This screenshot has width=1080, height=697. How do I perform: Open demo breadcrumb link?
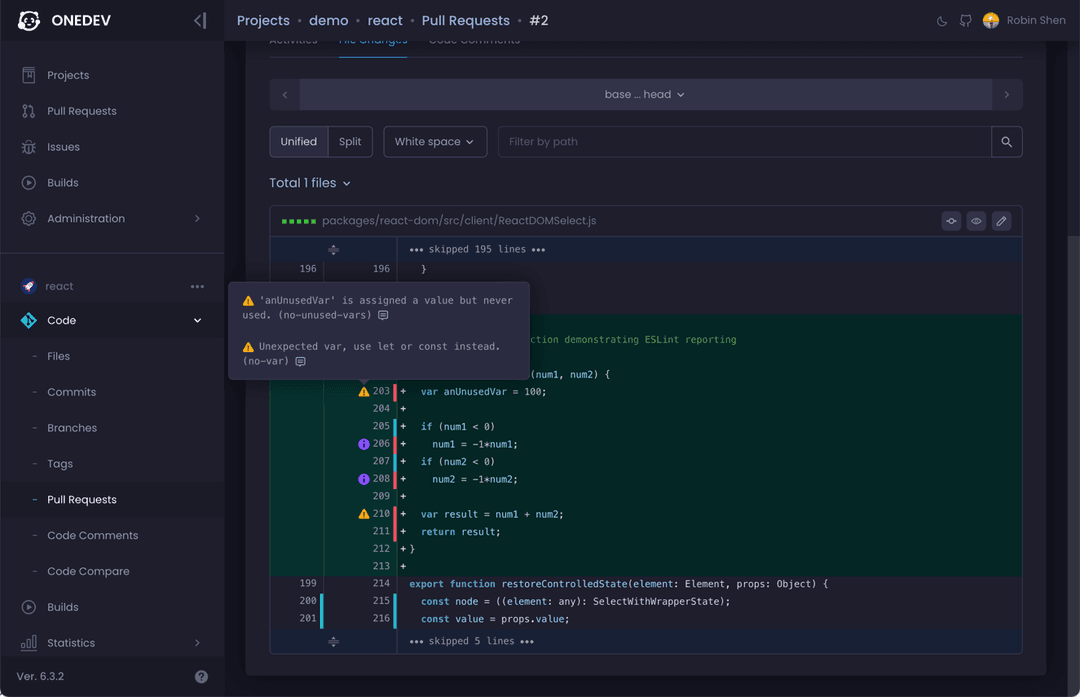click(x=329, y=21)
